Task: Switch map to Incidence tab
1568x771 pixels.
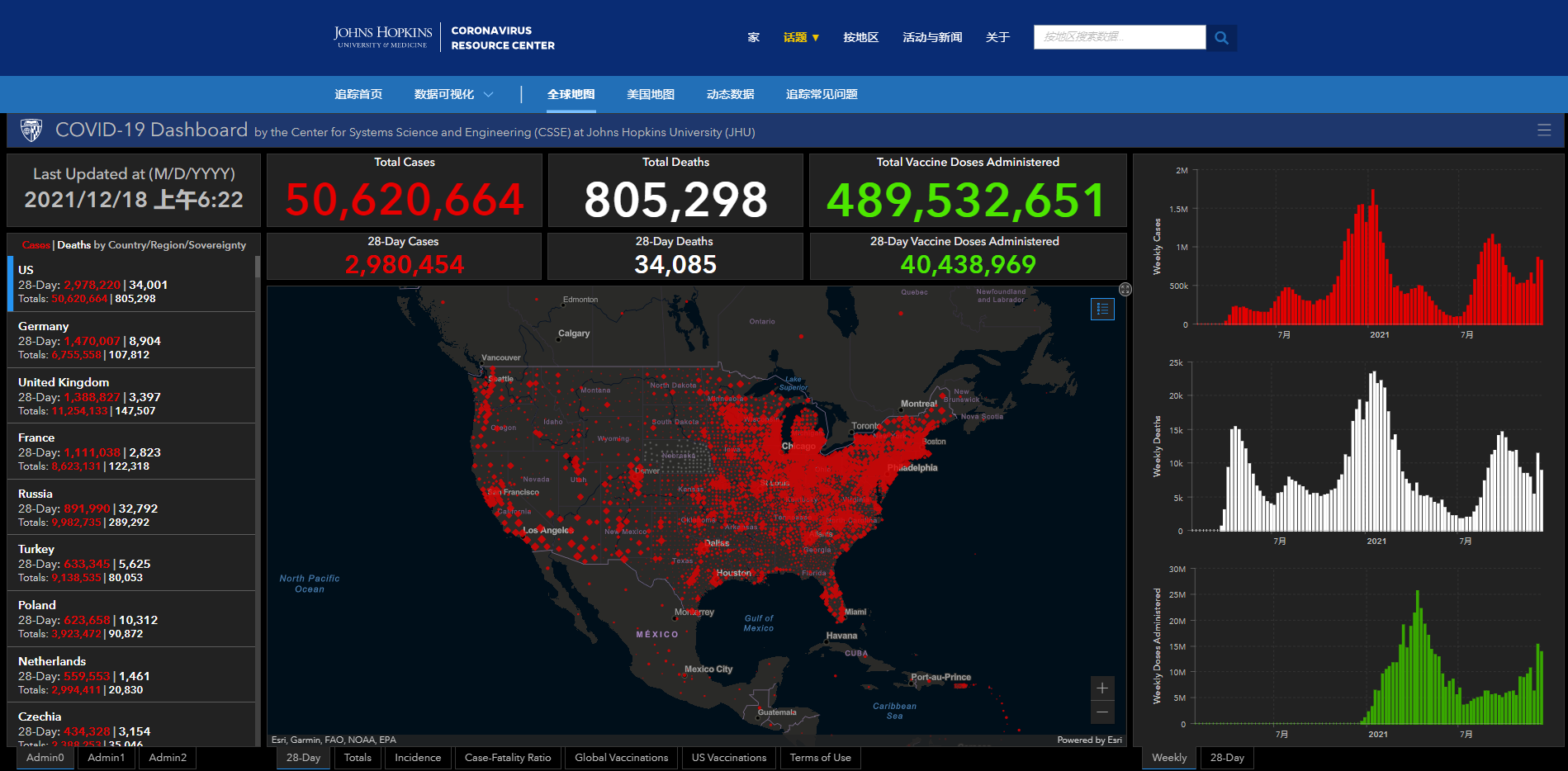Action: click(418, 758)
